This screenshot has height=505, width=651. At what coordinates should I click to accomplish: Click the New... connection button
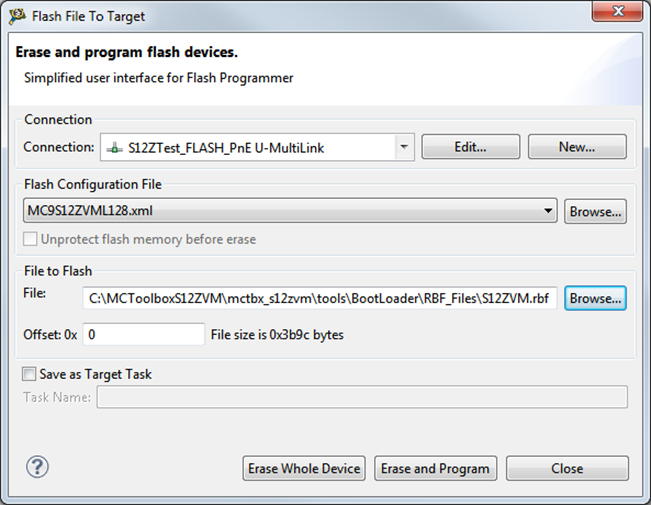point(577,147)
